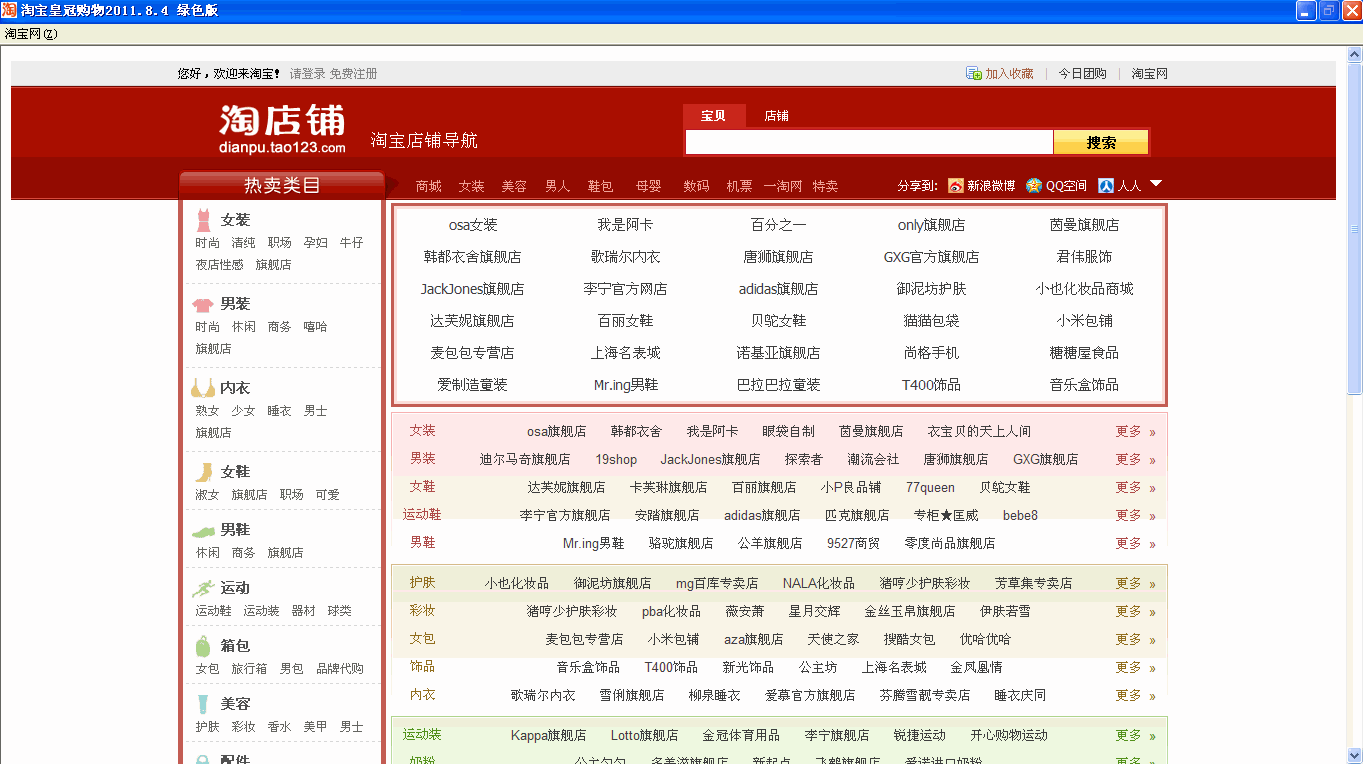The width and height of the screenshot is (1363, 764).
Task: Click the 内衣 category icon
Action: 203,388
